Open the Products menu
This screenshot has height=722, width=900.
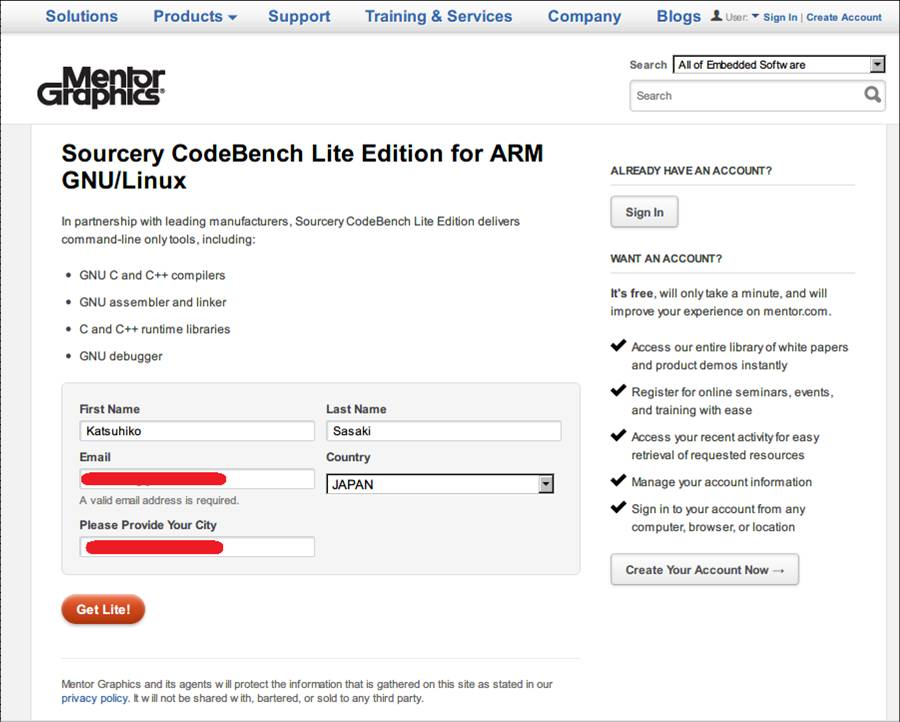click(x=195, y=16)
